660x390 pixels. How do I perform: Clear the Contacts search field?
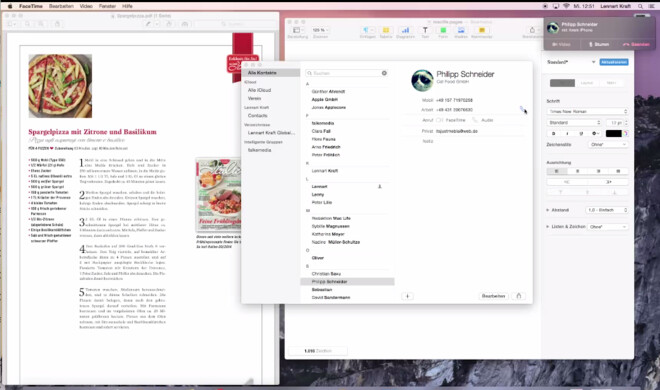pos(384,73)
